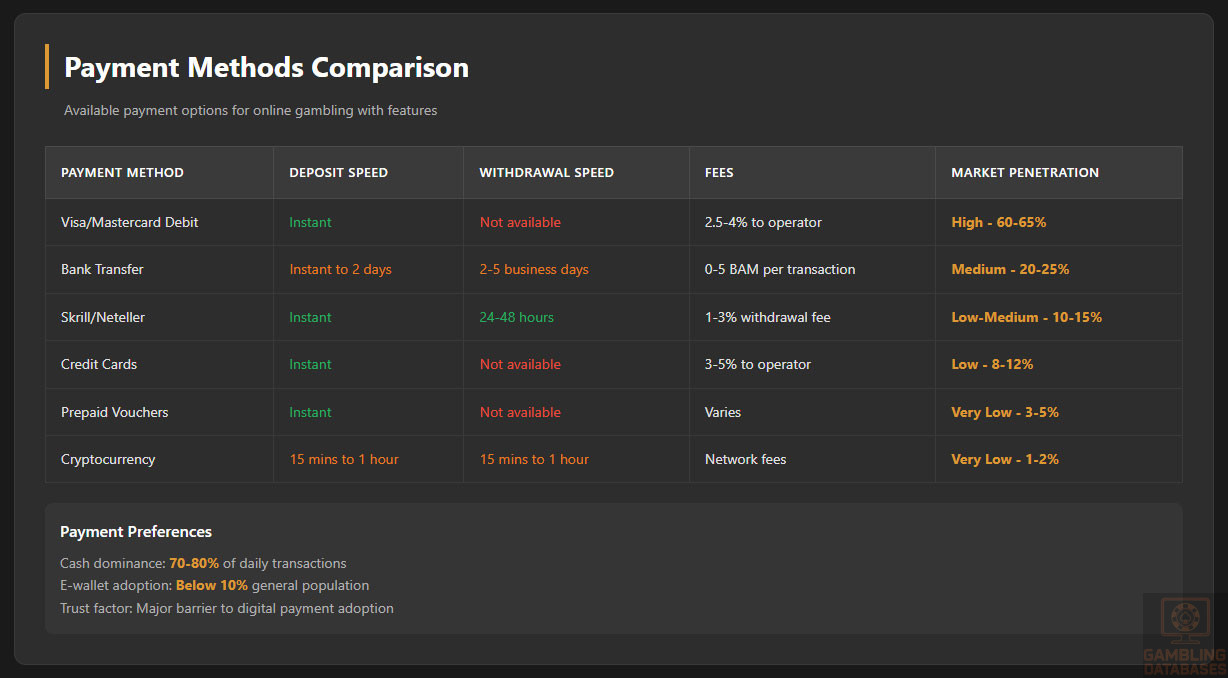This screenshot has width=1228, height=678.
Task: Click the Visa/Mastercard Debit row label
Action: tap(130, 222)
